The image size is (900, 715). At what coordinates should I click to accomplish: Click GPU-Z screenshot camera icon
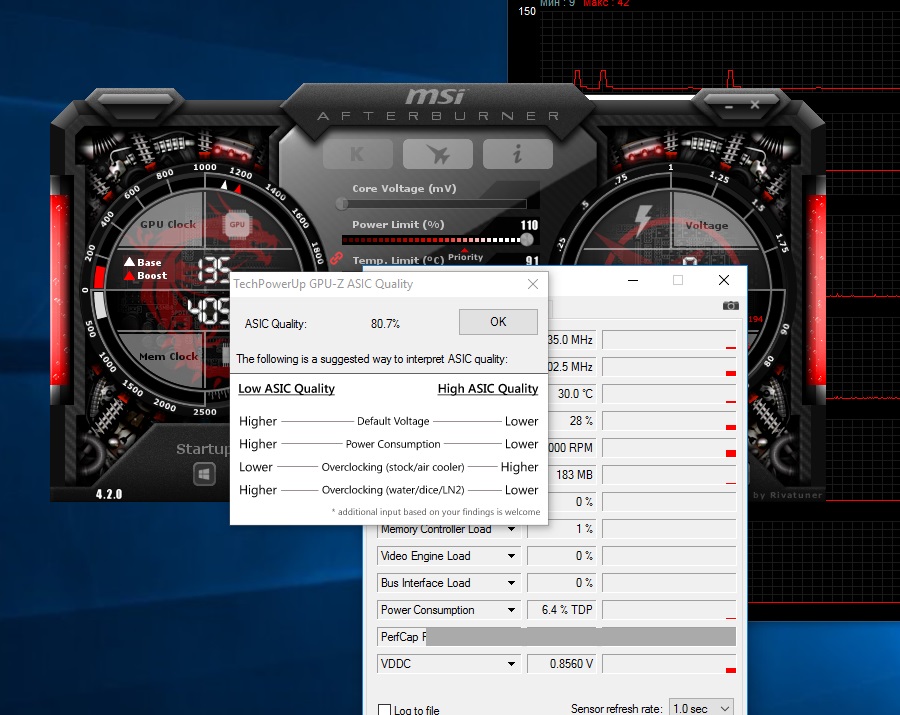coord(730,305)
